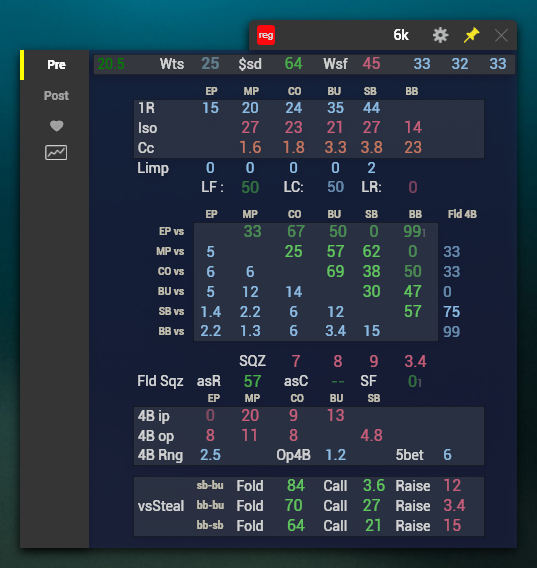537x568 pixels.
Task: Click CO vs BU value 69
Action: (335, 271)
